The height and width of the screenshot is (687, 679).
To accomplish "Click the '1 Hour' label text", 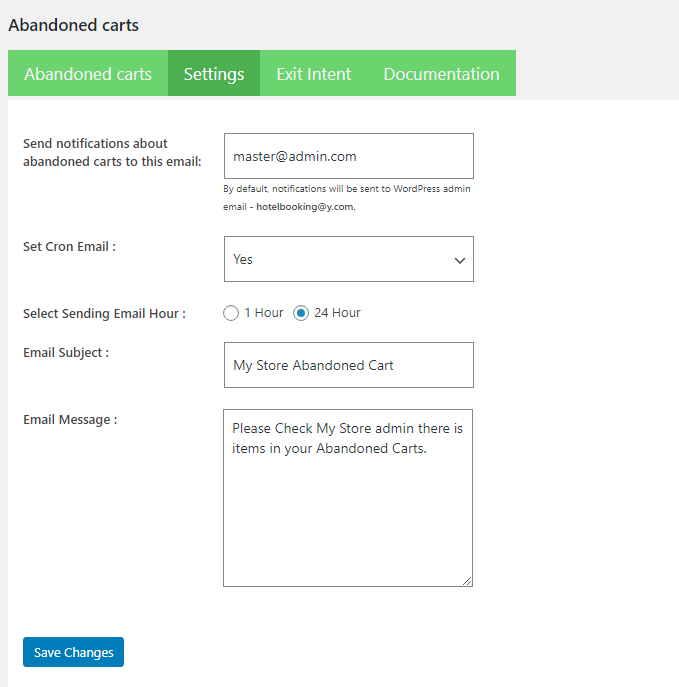I will pyautogui.click(x=264, y=313).
